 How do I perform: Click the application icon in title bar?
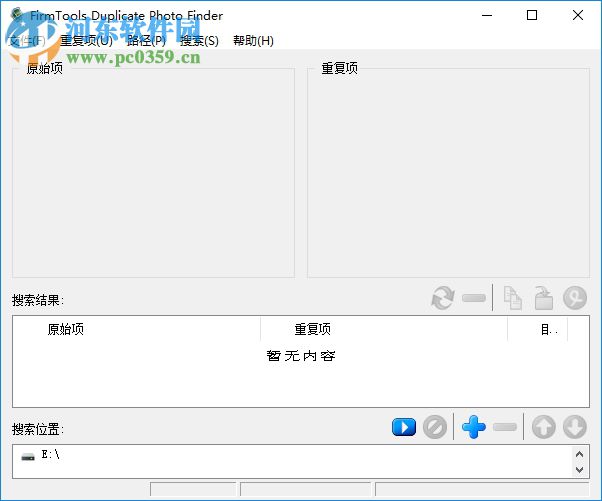[x=16, y=15]
